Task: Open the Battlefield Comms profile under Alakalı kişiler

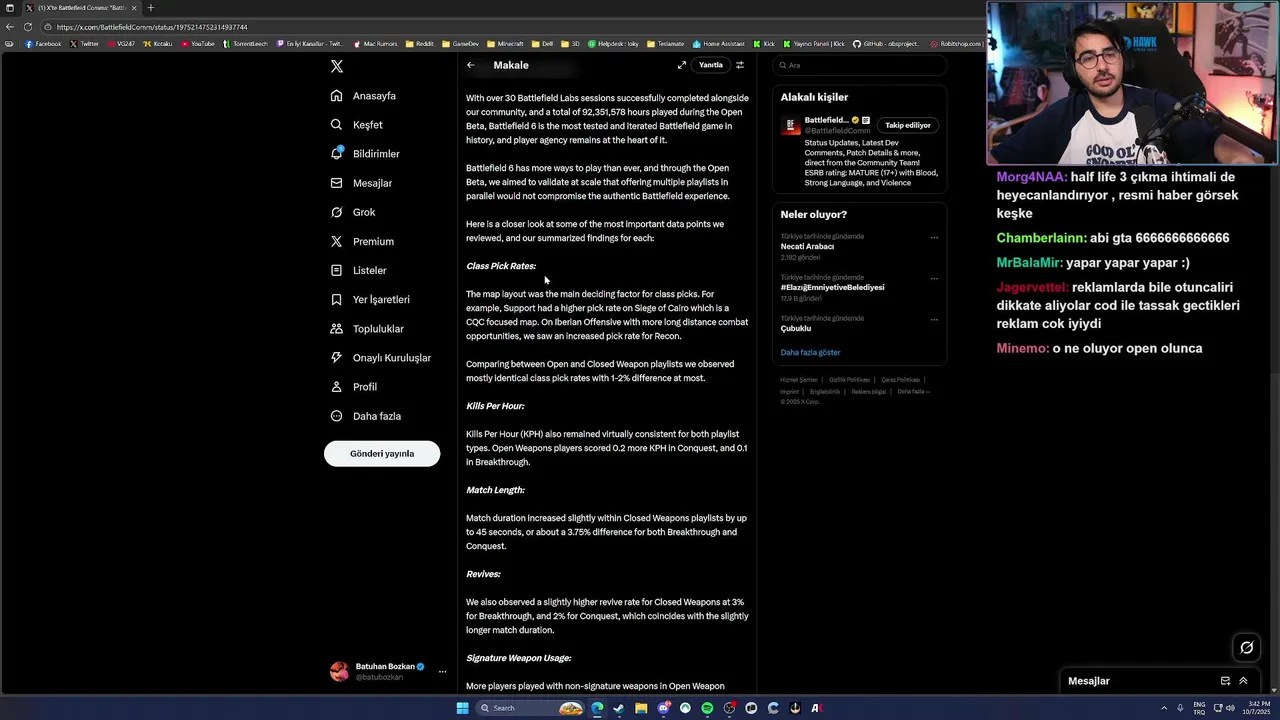Action: click(x=826, y=120)
